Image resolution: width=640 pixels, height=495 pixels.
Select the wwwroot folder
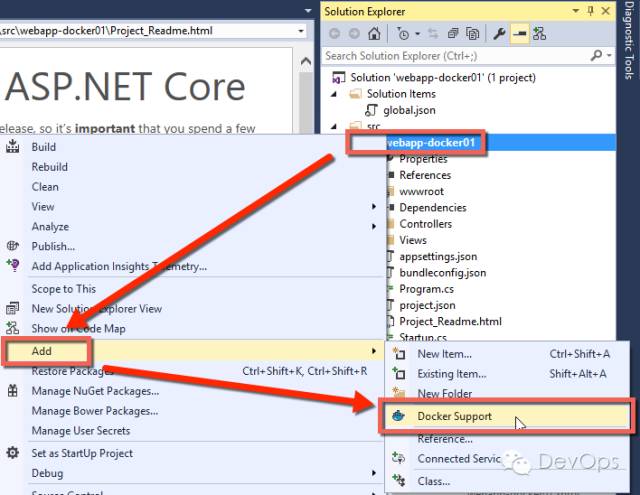(421, 191)
